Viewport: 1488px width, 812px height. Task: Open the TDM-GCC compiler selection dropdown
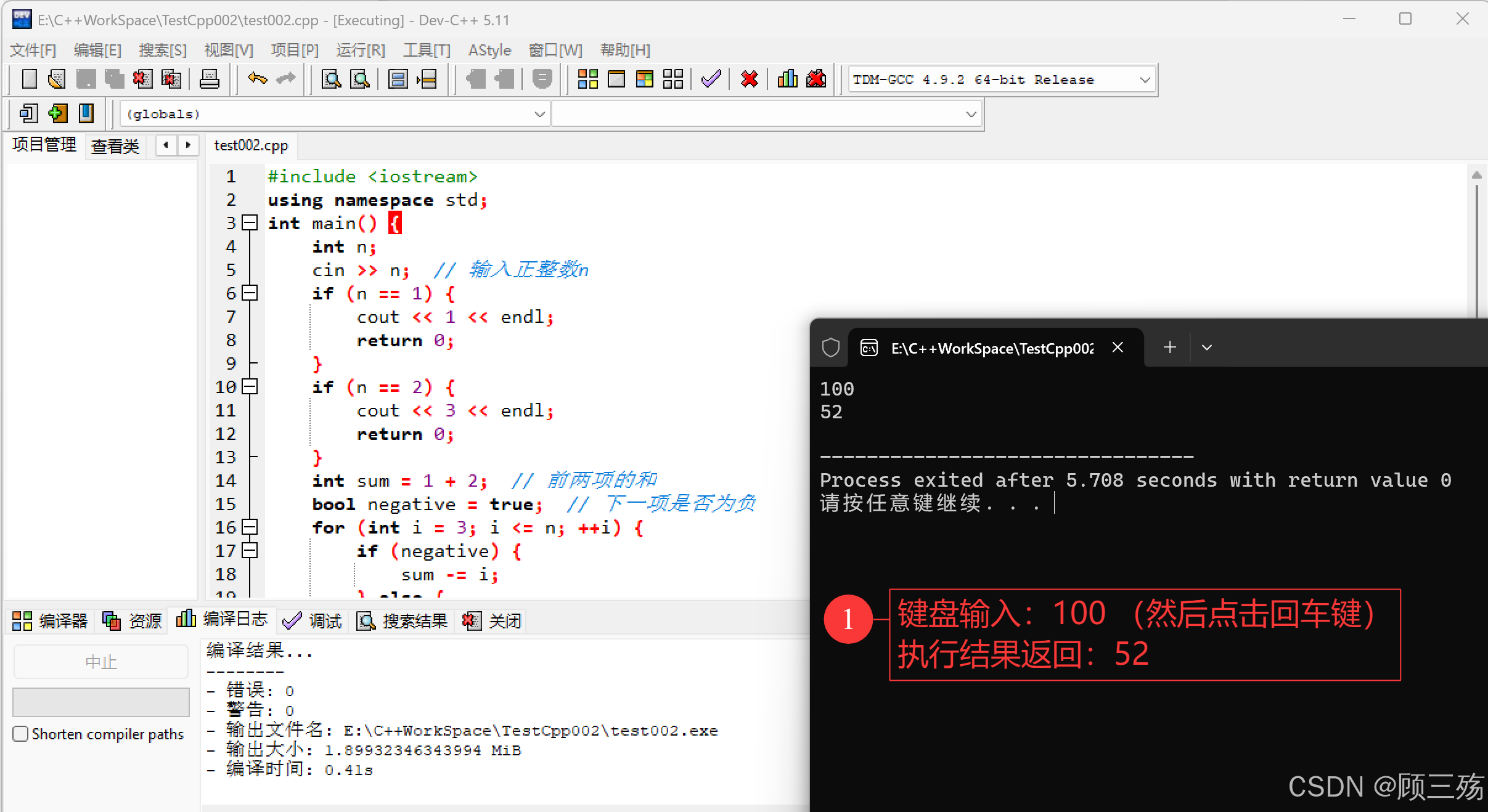(1145, 79)
